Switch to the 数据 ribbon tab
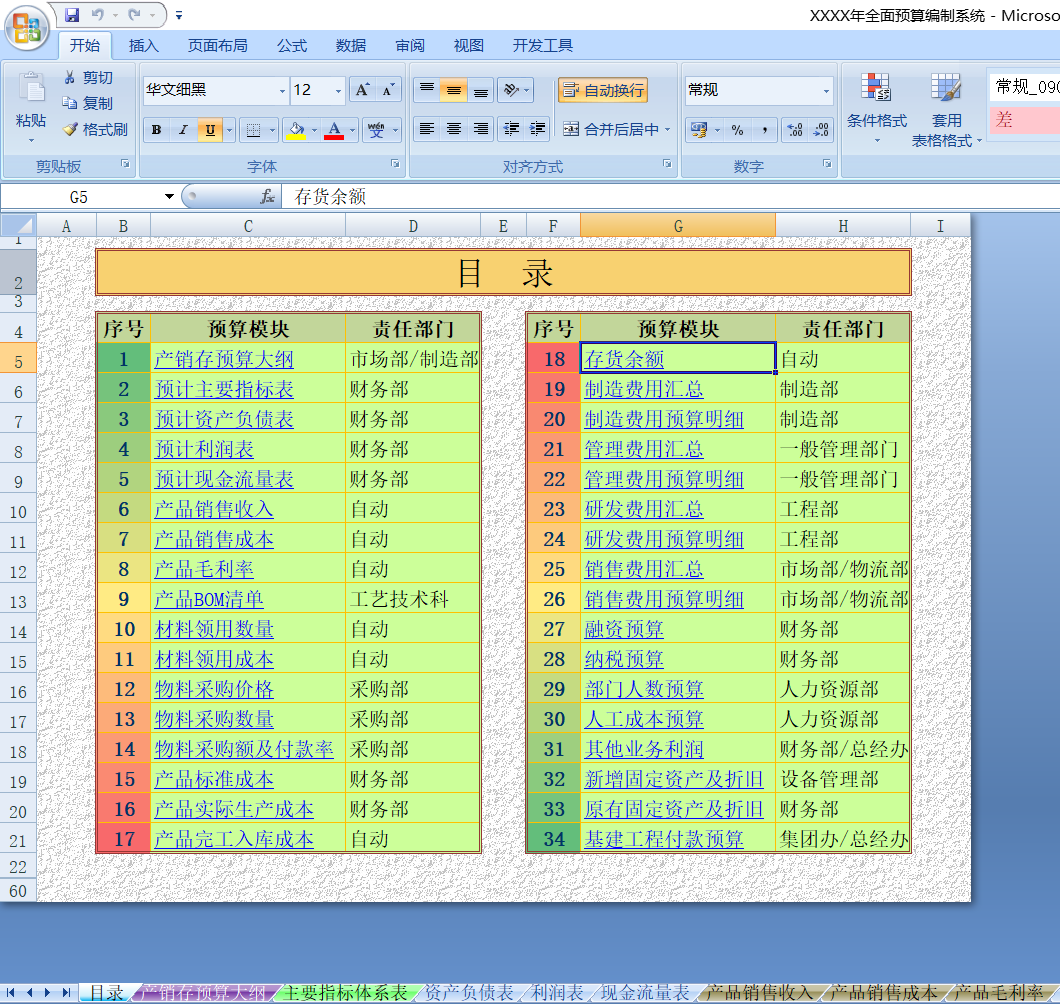This screenshot has height=1005, width=1060. [351, 45]
